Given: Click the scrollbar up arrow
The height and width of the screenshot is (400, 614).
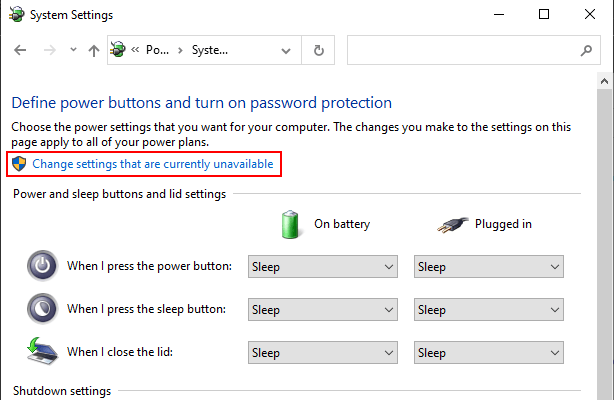Looking at the screenshot, I should pyautogui.click(x=604, y=81).
